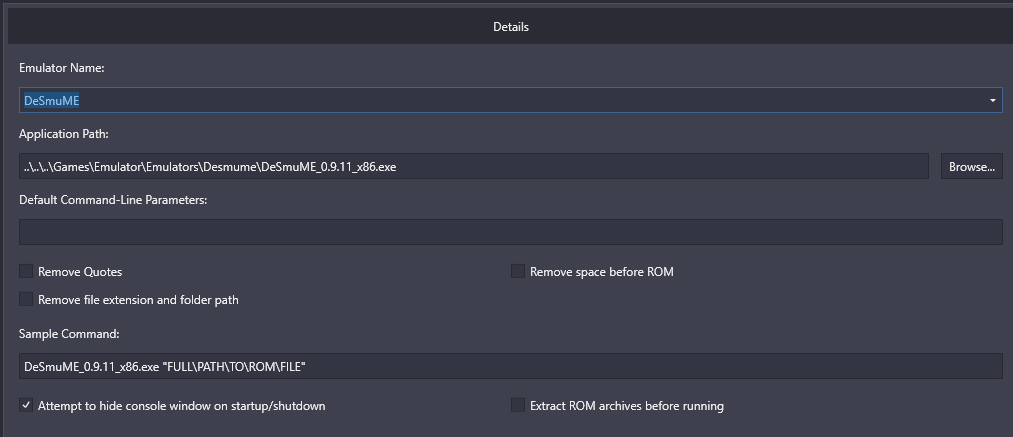Tick the Remove space before ROM checkbox

pos(517,271)
